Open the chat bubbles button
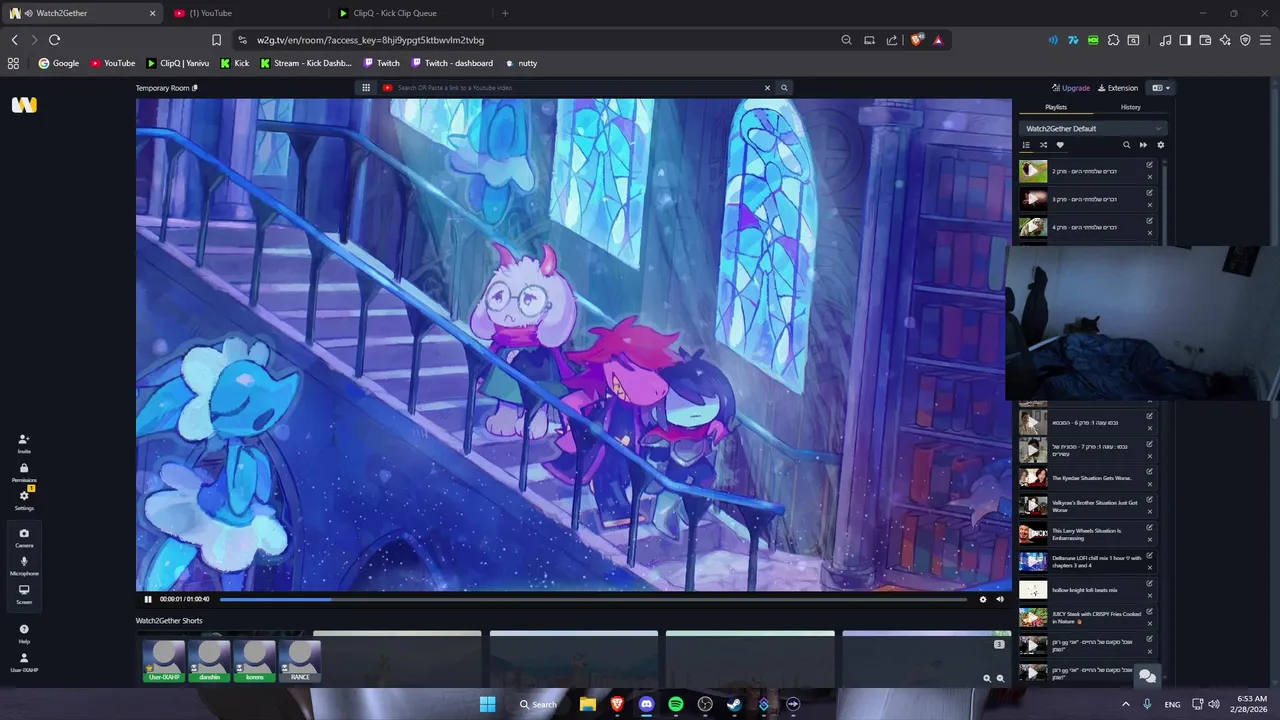Screen dimensions: 1280x720 click(1147, 677)
